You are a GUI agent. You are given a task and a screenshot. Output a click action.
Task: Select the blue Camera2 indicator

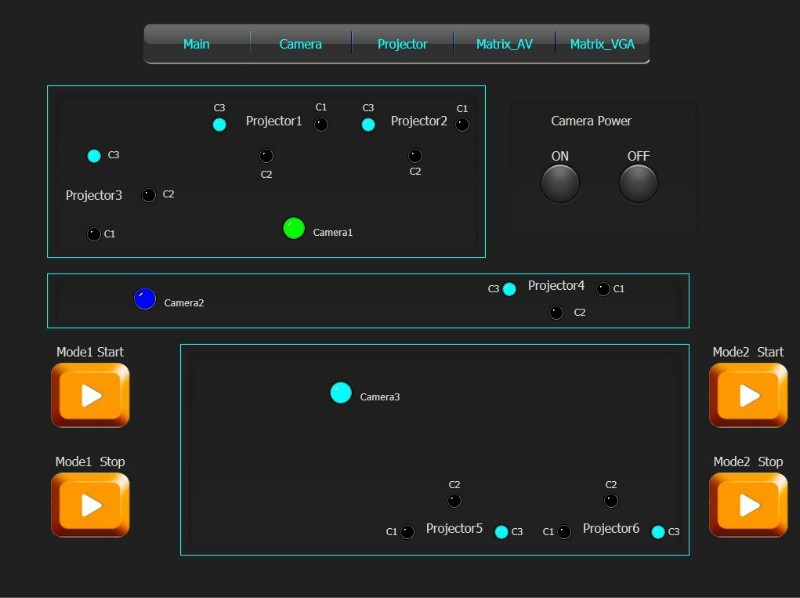[x=145, y=298]
